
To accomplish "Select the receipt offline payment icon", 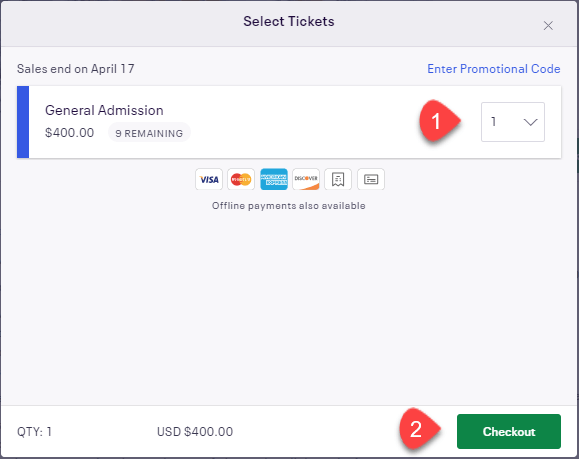I will click(x=338, y=179).
